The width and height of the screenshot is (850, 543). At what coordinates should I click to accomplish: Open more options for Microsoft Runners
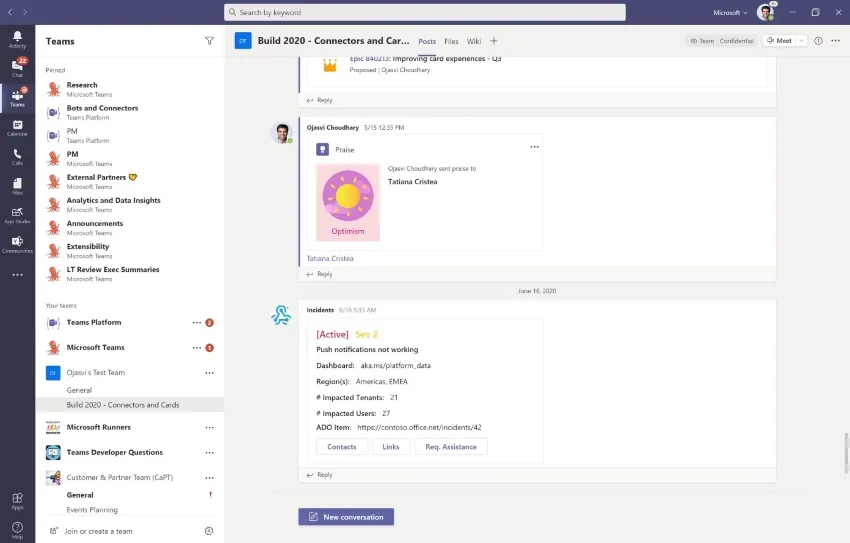coord(209,428)
